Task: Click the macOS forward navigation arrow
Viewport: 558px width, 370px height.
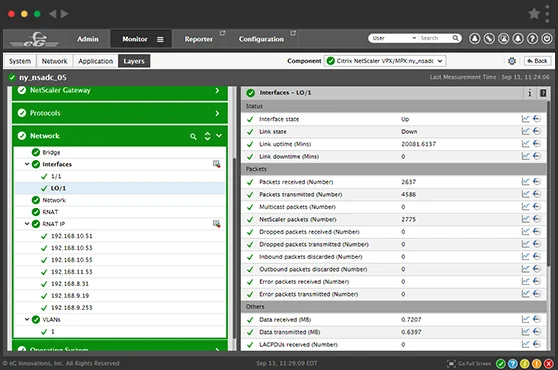Action: [x=64, y=14]
